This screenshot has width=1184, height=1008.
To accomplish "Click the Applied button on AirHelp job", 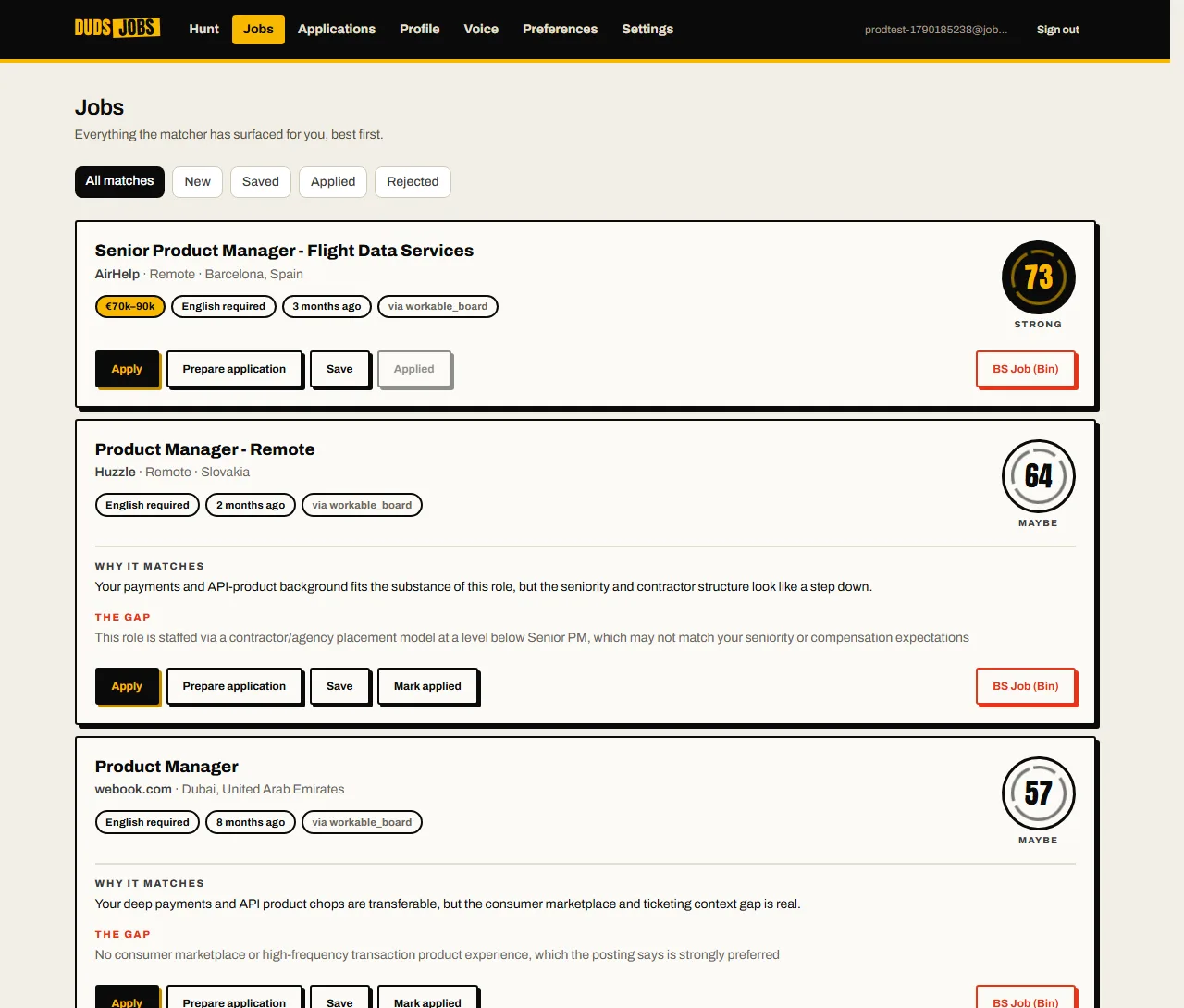I will point(413,369).
